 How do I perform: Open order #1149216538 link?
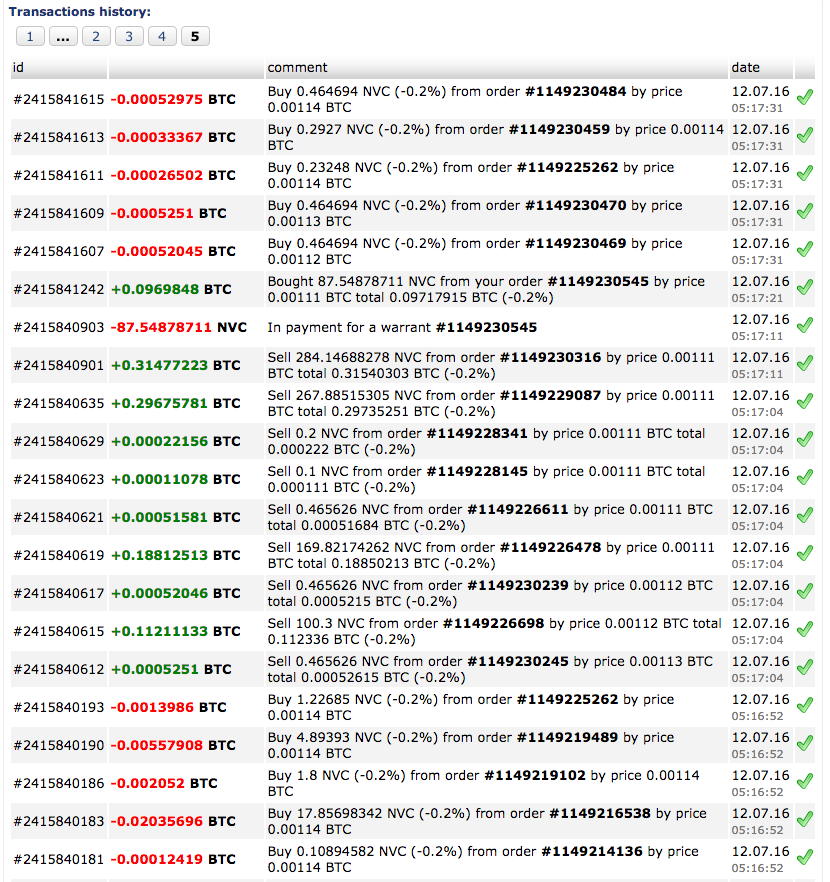pyautogui.click(x=600, y=813)
